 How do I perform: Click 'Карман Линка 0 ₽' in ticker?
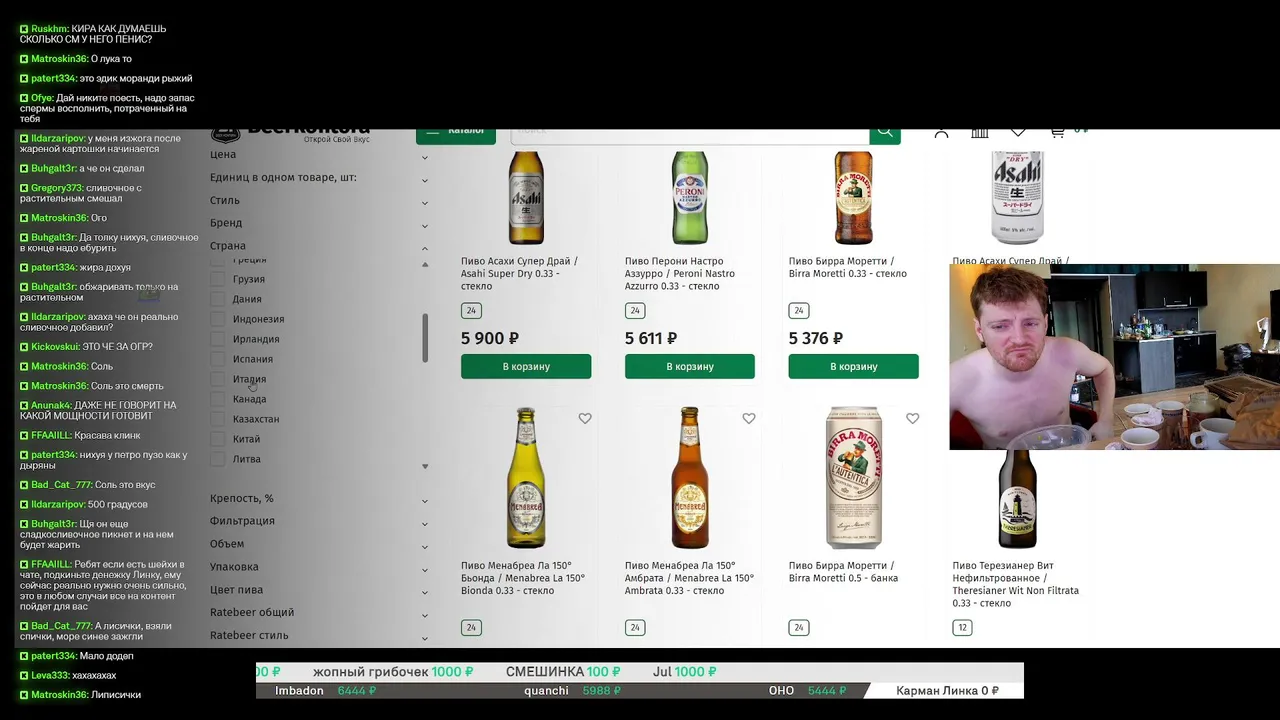947,691
